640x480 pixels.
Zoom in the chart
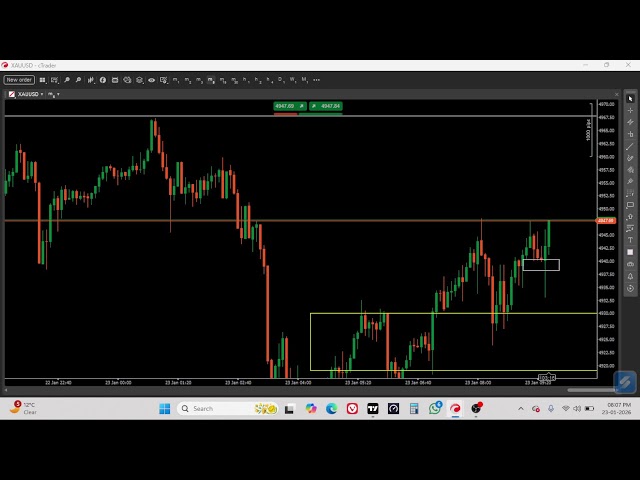[67, 80]
